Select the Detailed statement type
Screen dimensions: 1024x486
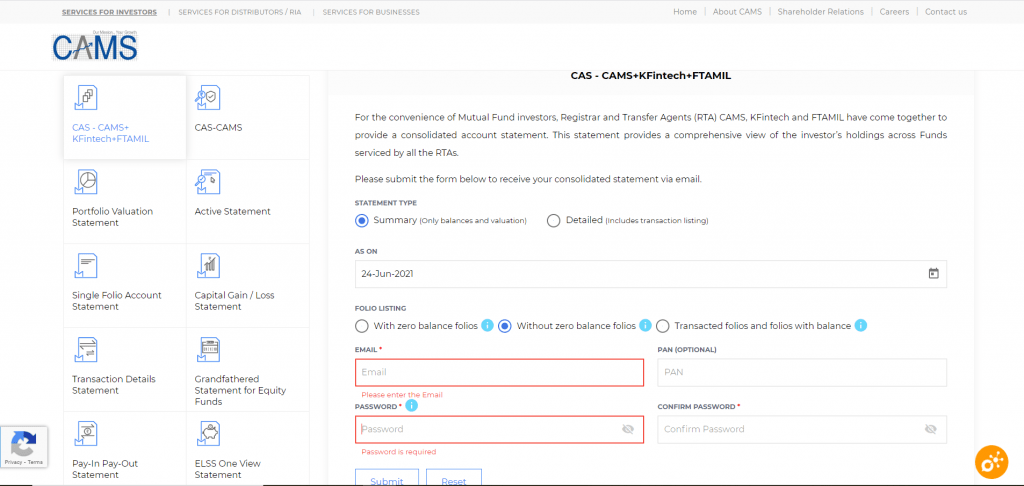[554, 221]
